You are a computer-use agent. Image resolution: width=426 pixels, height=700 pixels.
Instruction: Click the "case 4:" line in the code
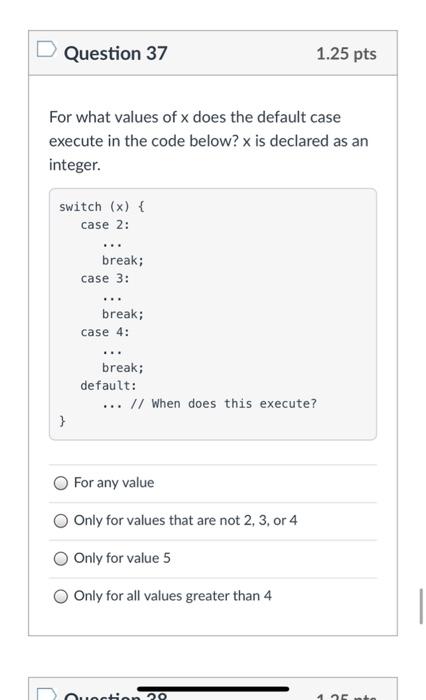tap(105, 332)
